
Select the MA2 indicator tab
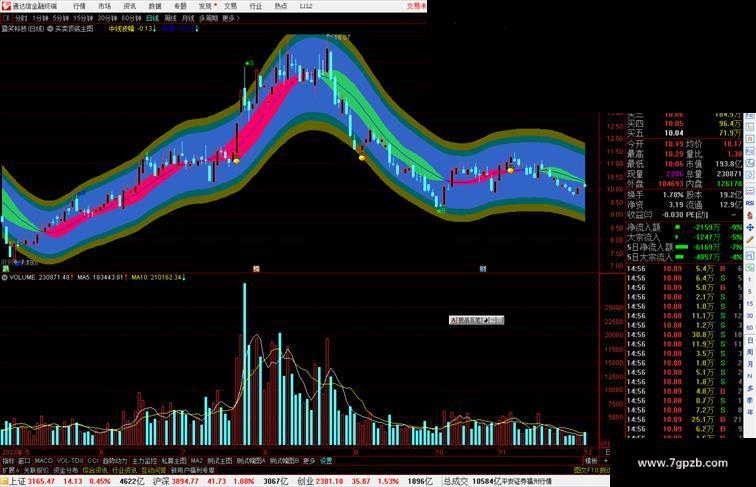(x=197, y=461)
